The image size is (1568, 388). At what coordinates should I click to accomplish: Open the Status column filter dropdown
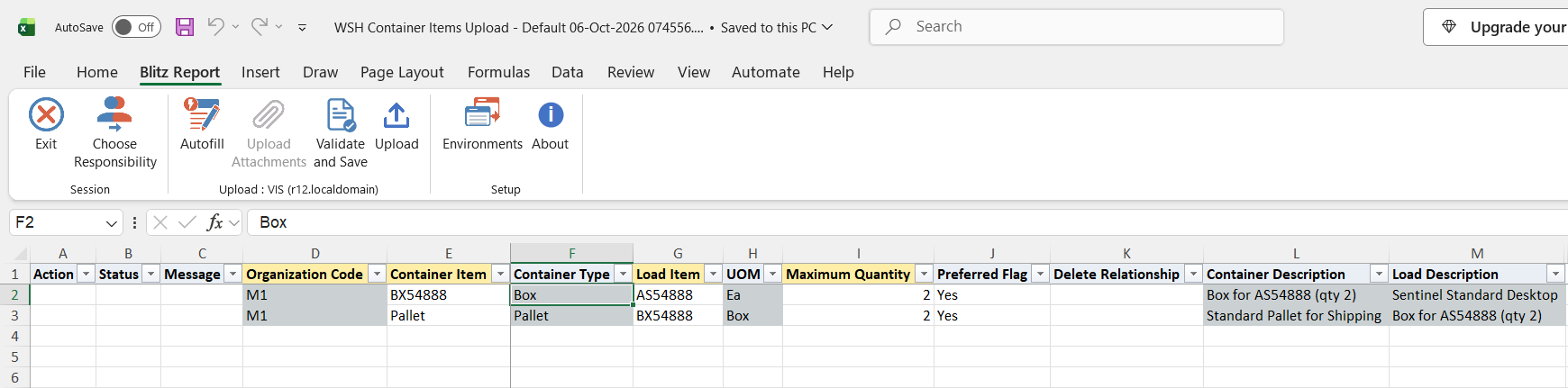click(x=151, y=274)
